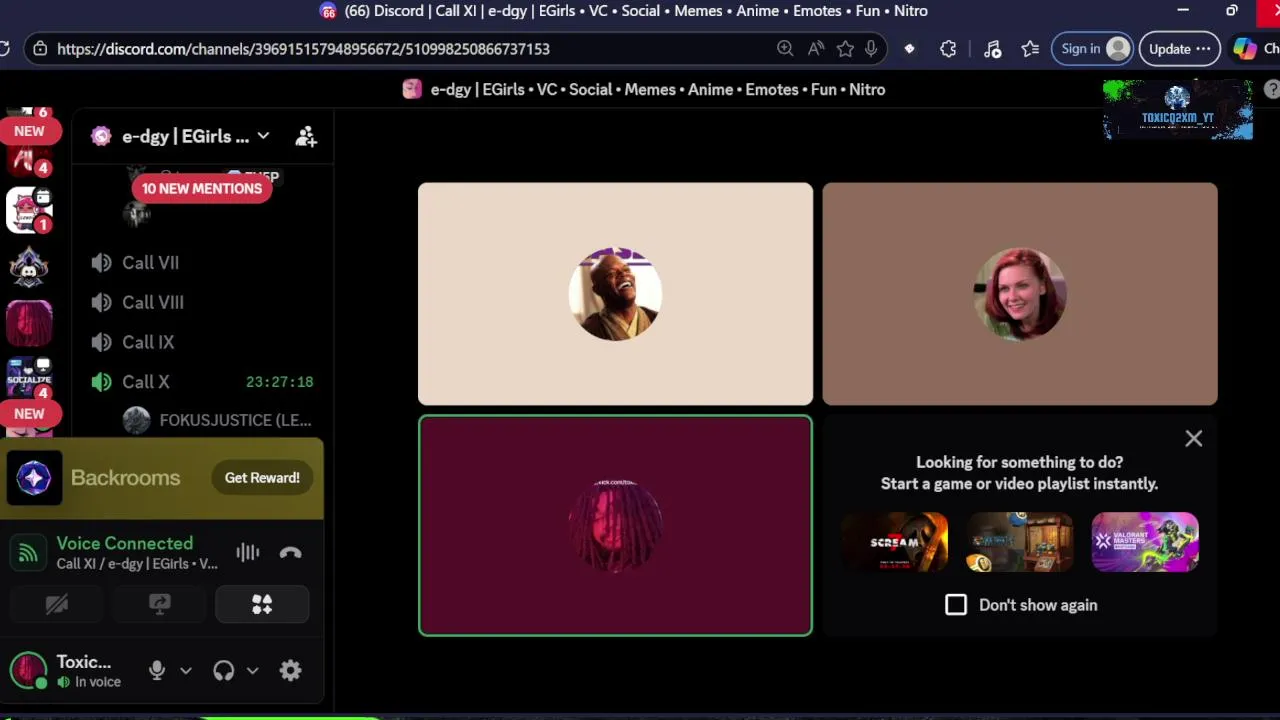Image resolution: width=1280 pixels, height=720 pixels.
Task: Open the purple masked-mascot server icon
Action: pyautogui.click(x=29, y=266)
